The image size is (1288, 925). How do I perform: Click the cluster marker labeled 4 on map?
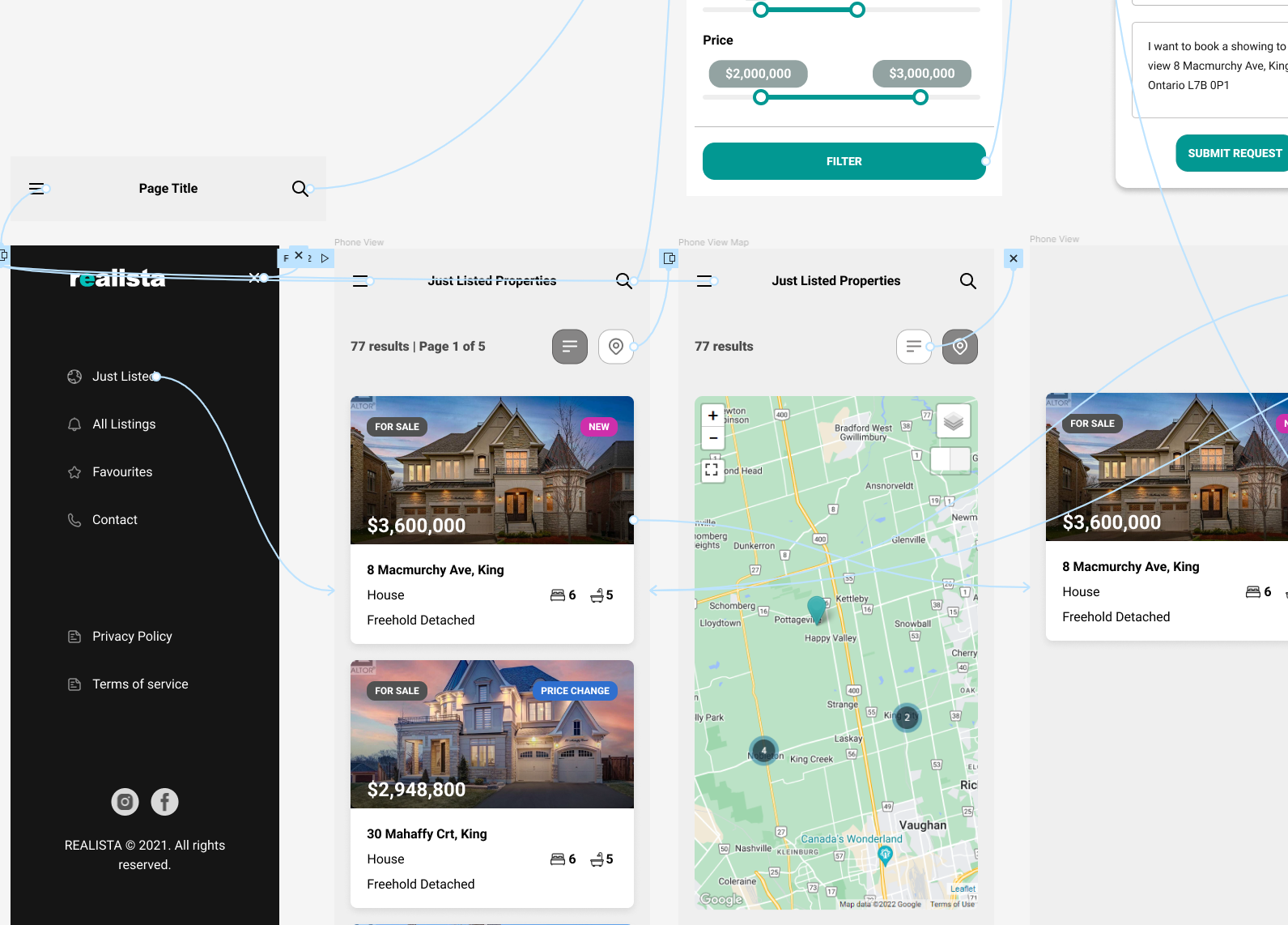click(763, 751)
